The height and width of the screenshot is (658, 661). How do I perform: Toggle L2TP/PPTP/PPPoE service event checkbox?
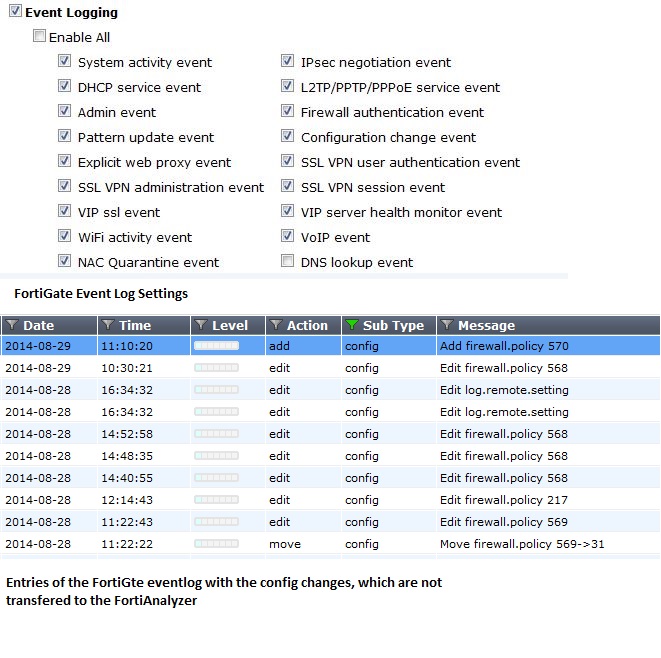click(288, 86)
